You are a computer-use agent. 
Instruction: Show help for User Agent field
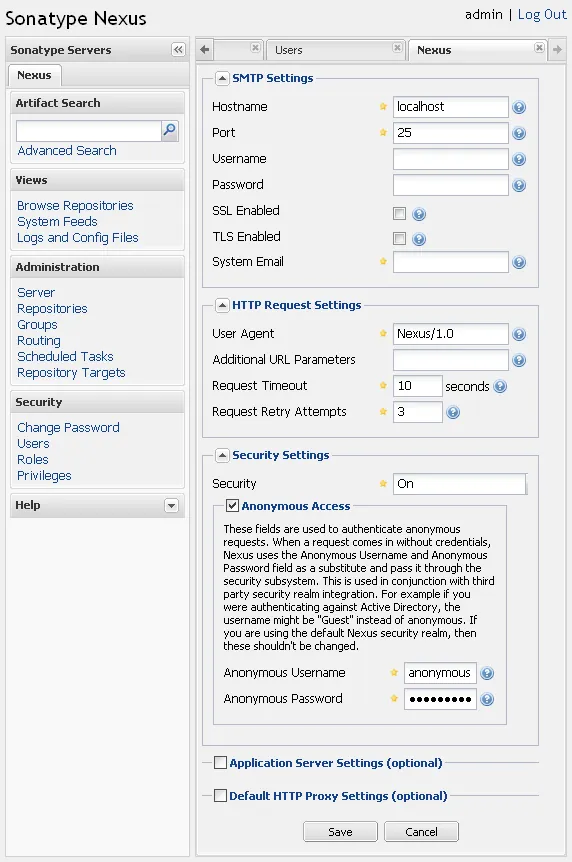pos(519,334)
